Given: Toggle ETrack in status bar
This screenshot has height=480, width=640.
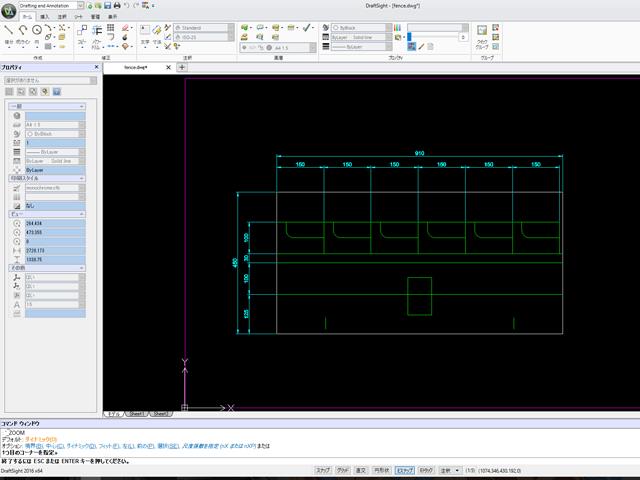Looking at the screenshot, I should [x=426, y=471].
